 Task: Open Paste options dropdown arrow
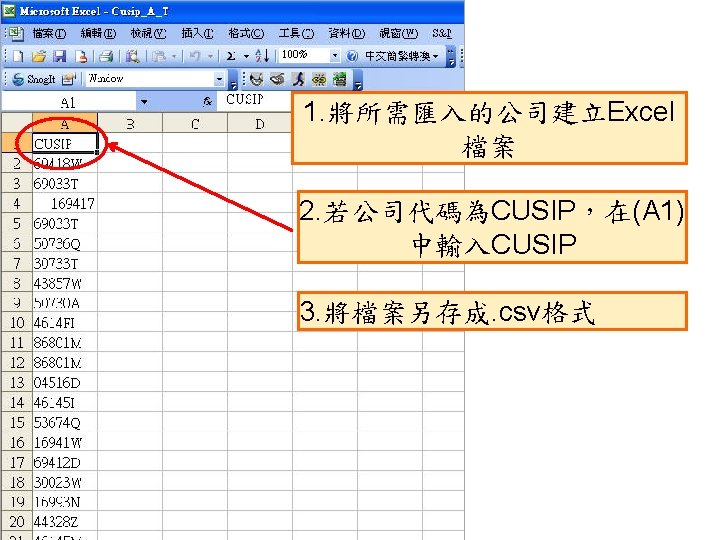(174, 56)
